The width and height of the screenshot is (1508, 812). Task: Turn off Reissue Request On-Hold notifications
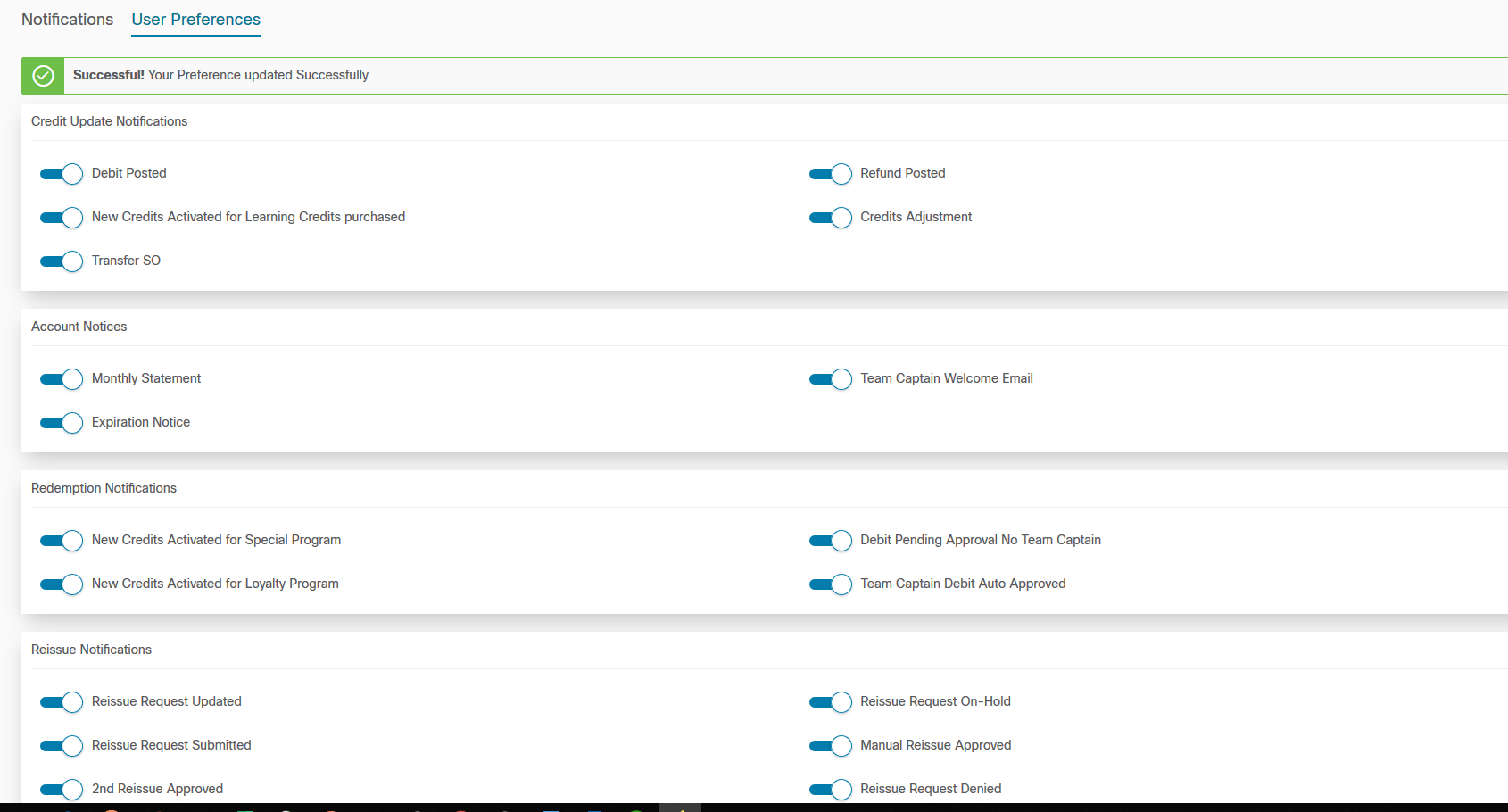830,702
